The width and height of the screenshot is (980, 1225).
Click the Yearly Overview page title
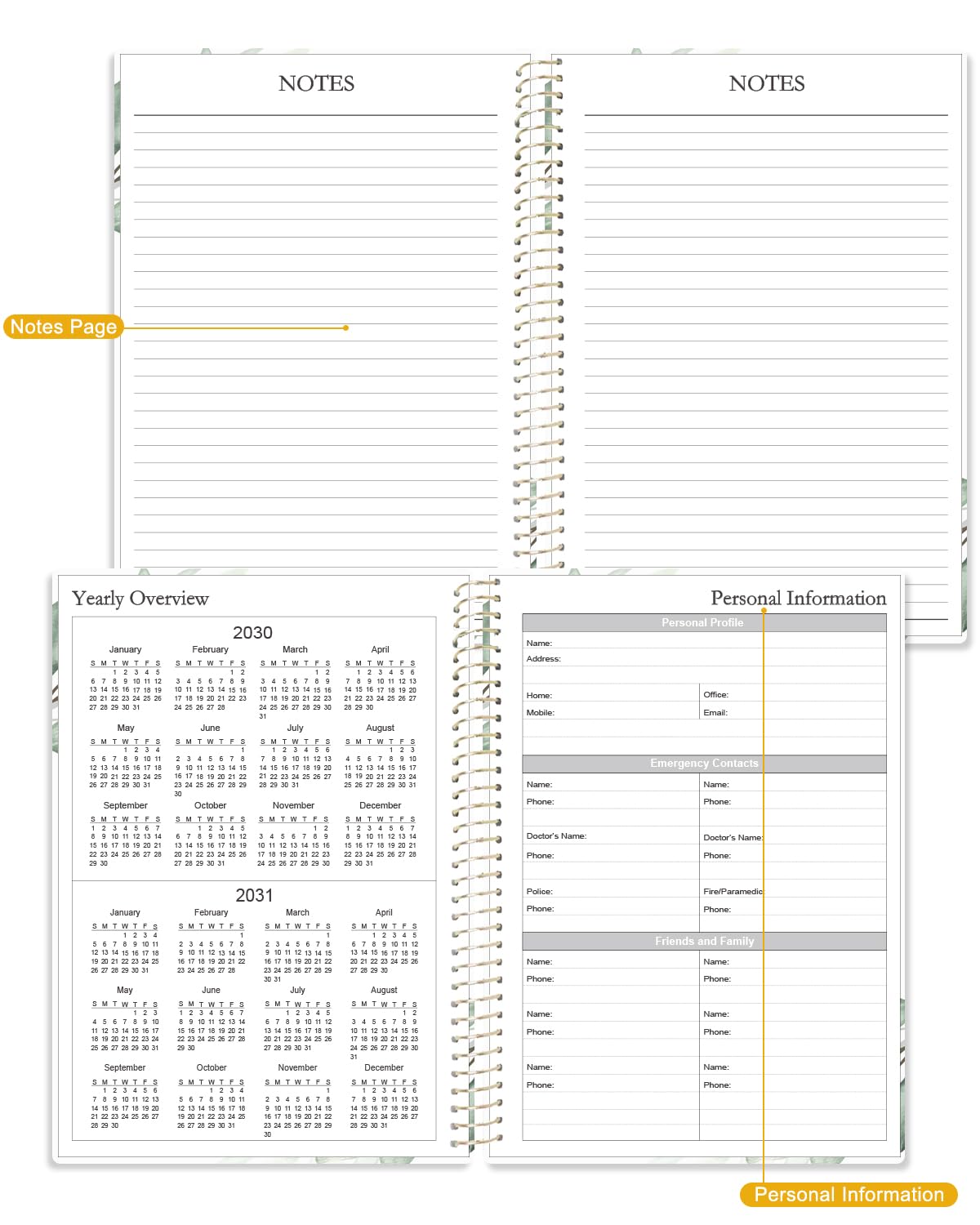(x=140, y=599)
